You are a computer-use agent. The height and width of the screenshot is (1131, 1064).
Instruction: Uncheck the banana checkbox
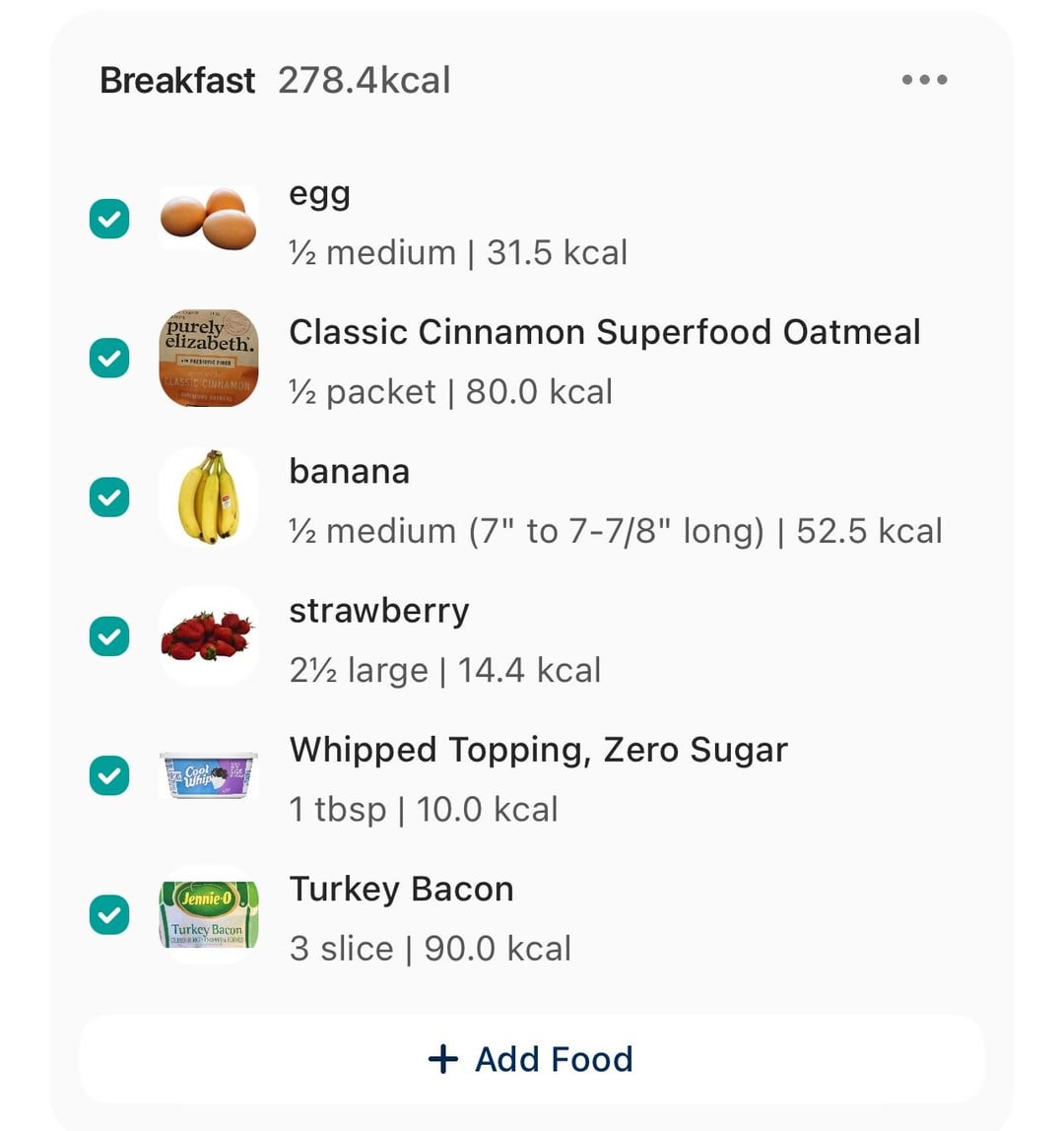click(x=109, y=497)
